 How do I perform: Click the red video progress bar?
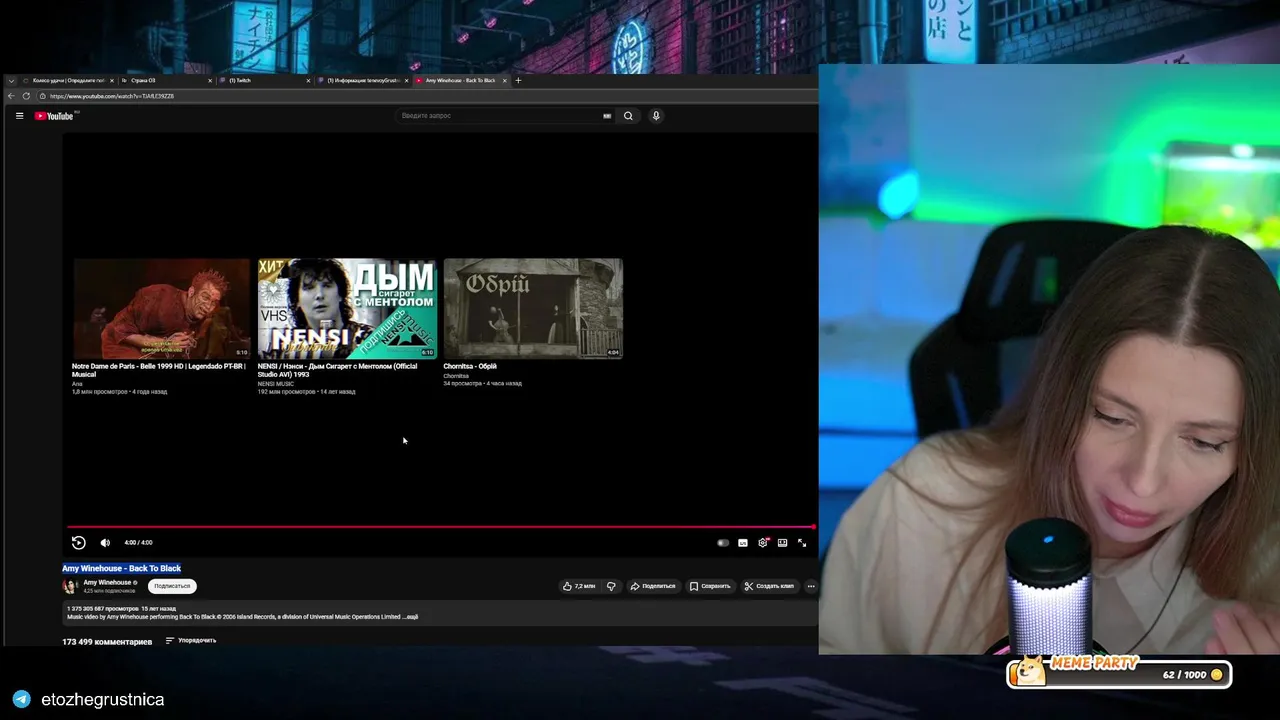(441, 526)
